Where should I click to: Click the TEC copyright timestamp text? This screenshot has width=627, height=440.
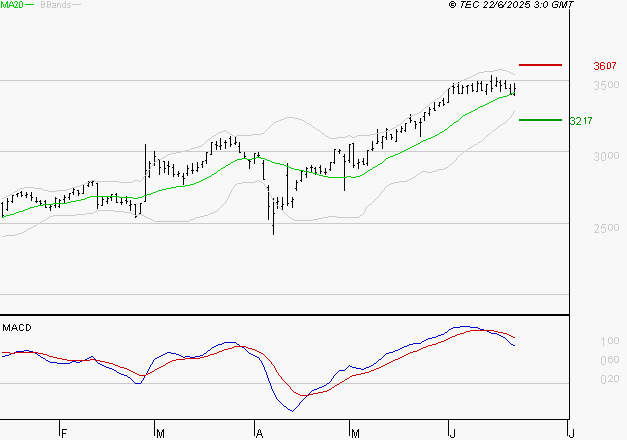pyautogui.click(x=511, y=5)
